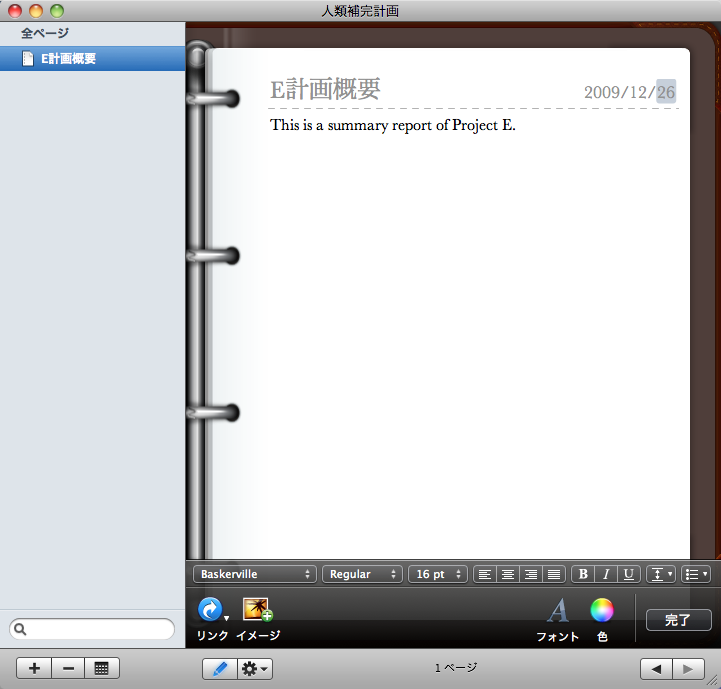Remove page with the minus button
The image size is (721, 689).
[68, 668]
